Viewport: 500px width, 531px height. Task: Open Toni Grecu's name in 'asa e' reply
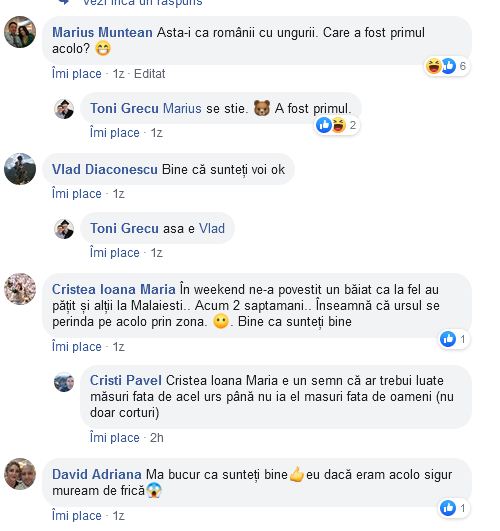click(124, 228)
